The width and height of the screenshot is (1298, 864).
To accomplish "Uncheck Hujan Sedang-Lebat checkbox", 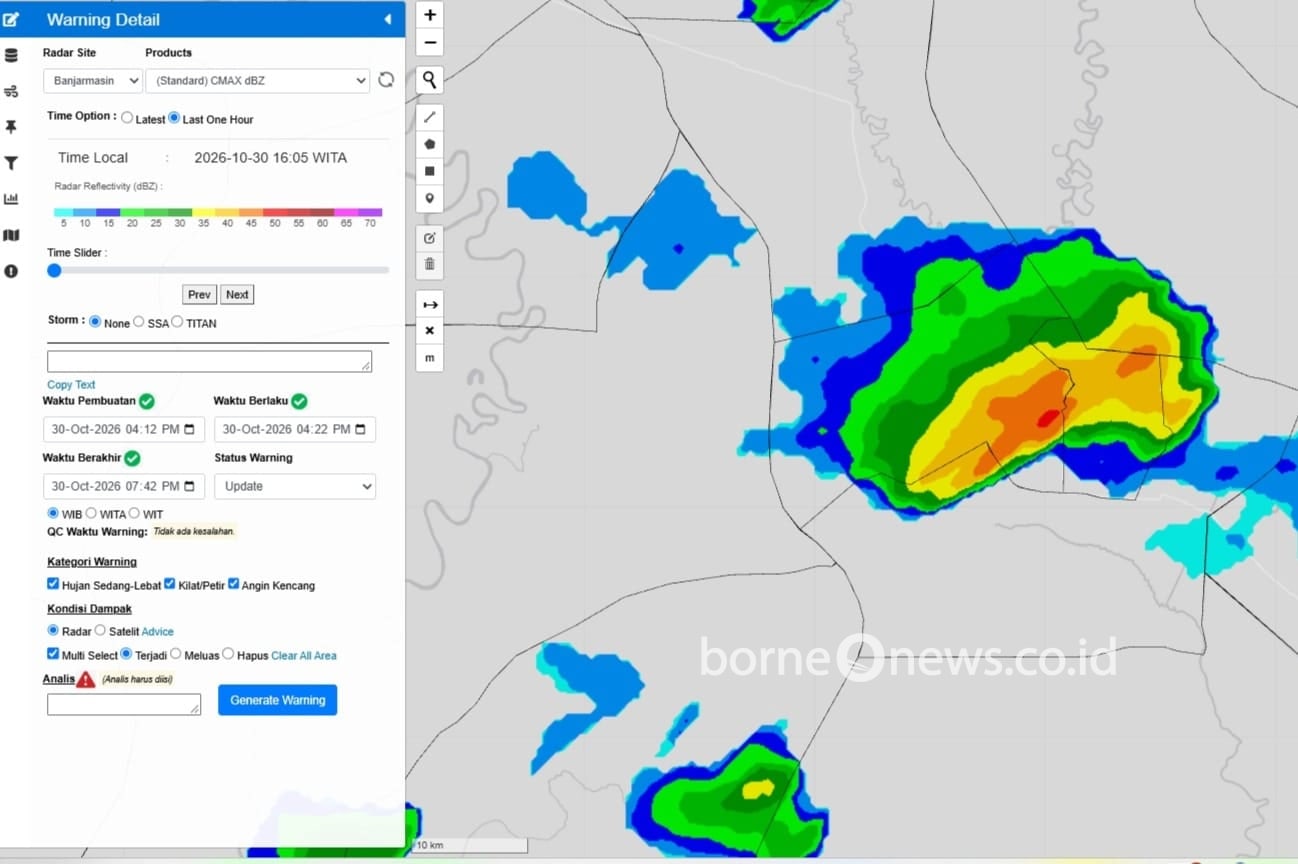I will (53, 584).
